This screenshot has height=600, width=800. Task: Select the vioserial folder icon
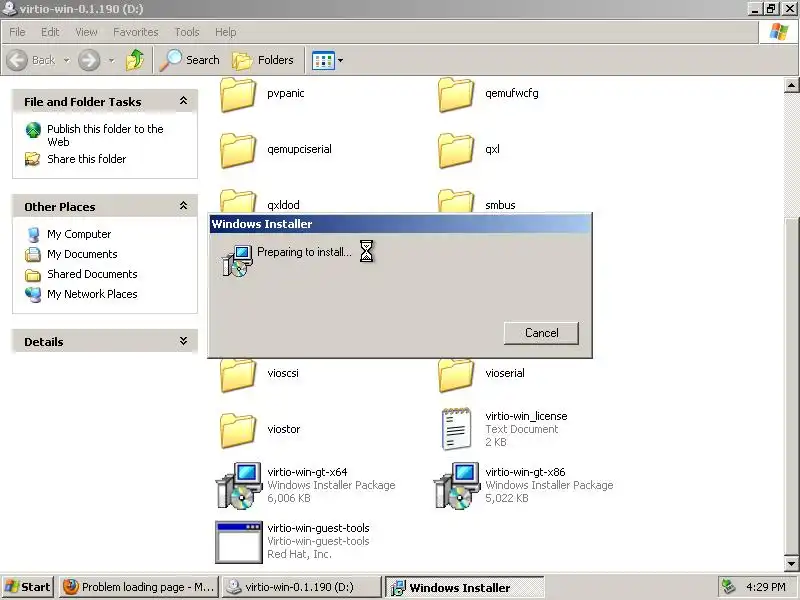456,376
